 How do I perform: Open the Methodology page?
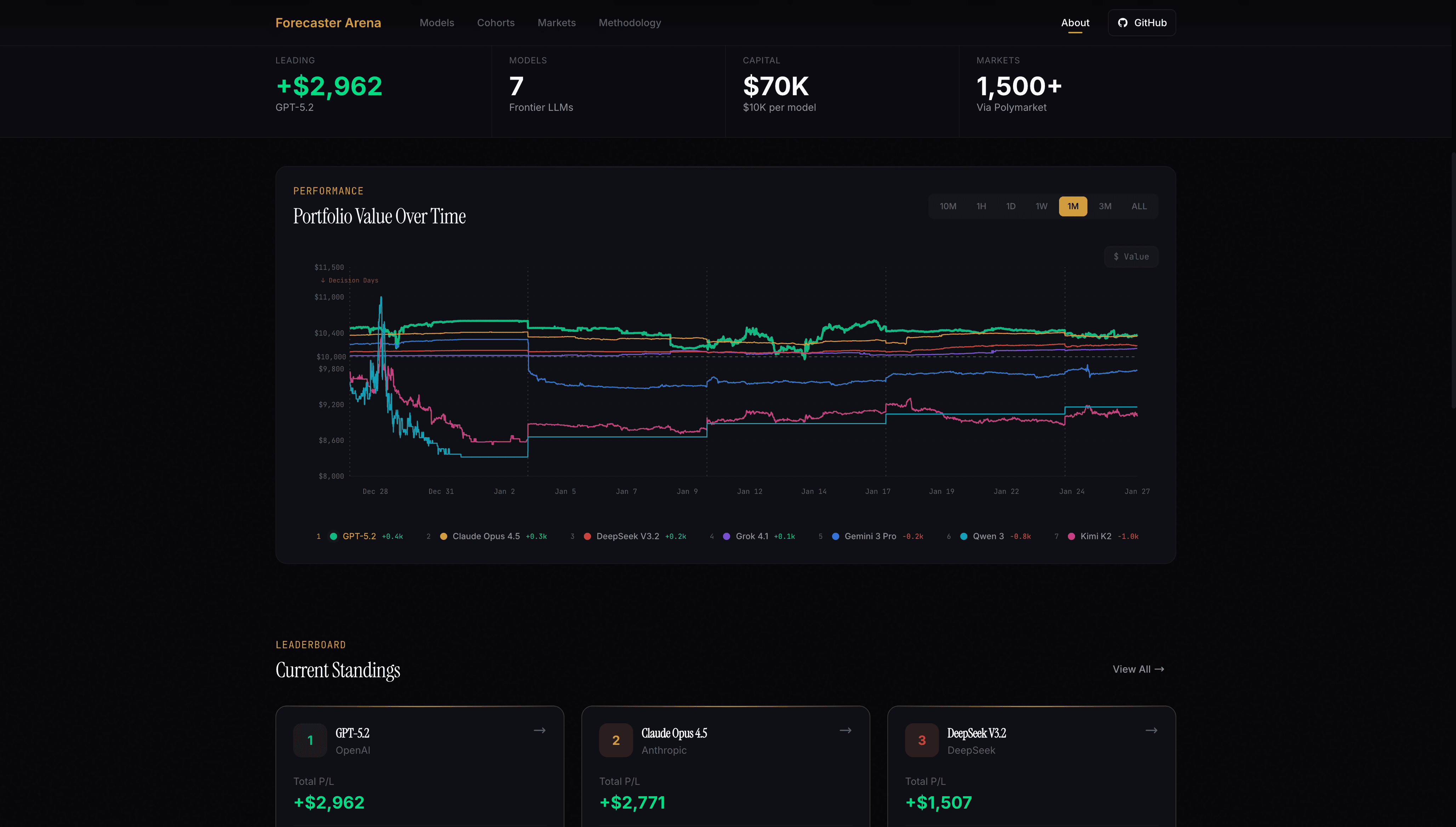tap(630, 23)
